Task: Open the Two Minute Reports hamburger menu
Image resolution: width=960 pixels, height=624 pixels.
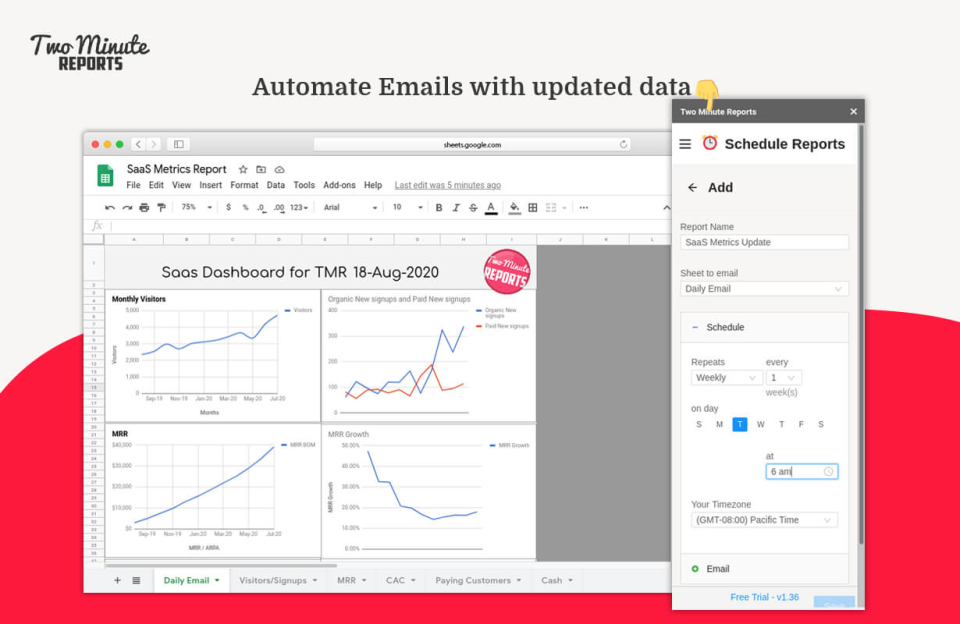Action: pyautogui.click(x=685, y=144)
